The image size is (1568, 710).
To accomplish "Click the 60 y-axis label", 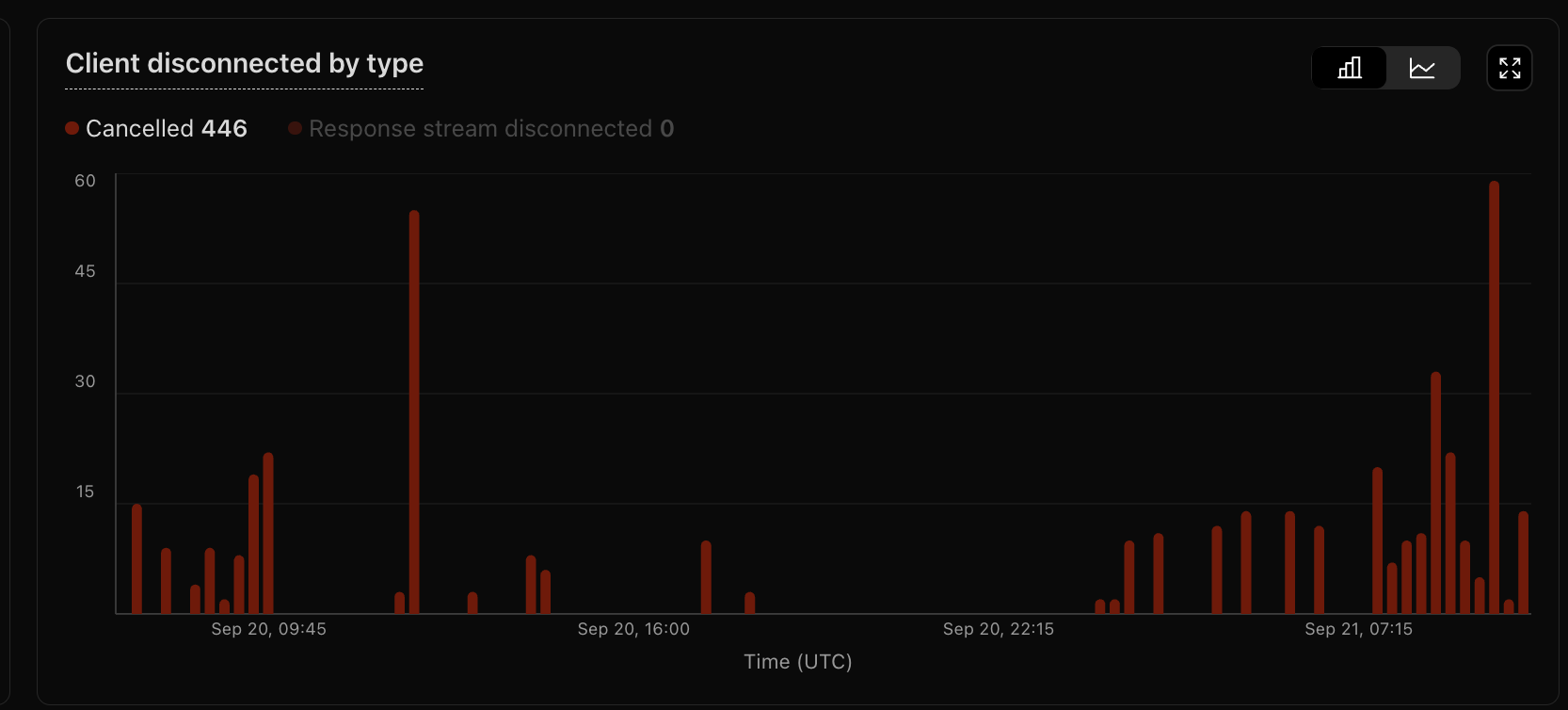I will coord(85,181).
